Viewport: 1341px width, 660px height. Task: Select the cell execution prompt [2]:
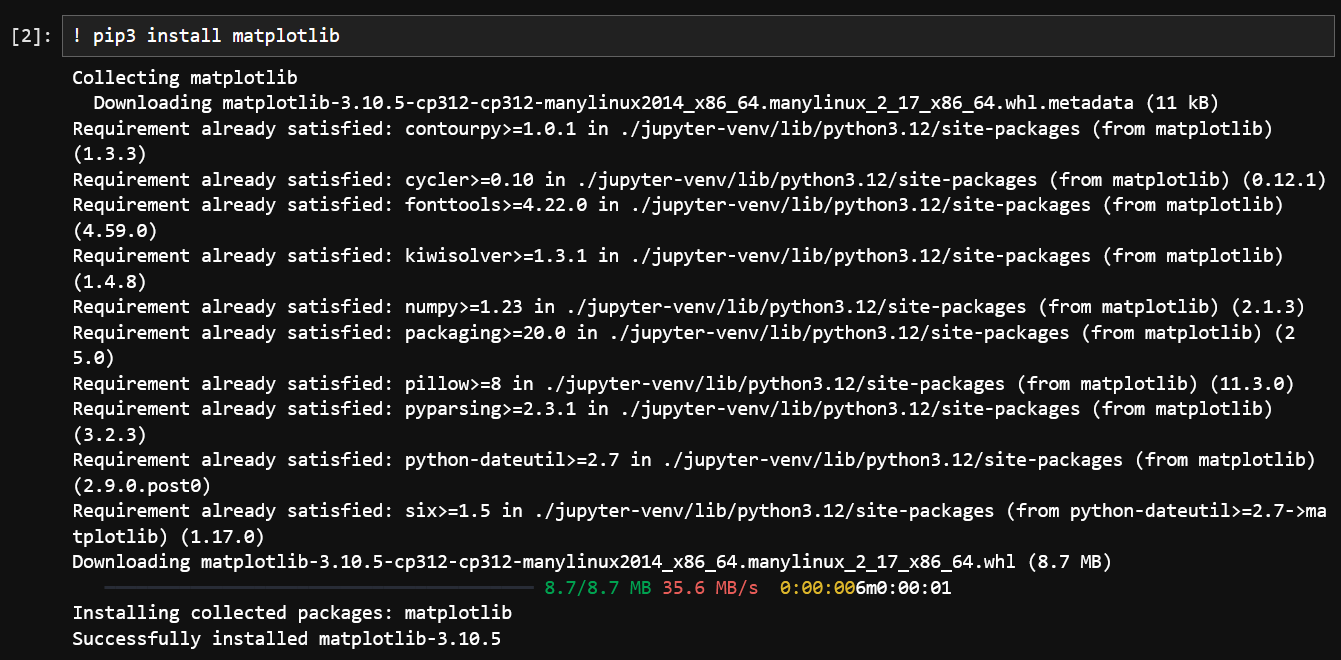point(31,36)
